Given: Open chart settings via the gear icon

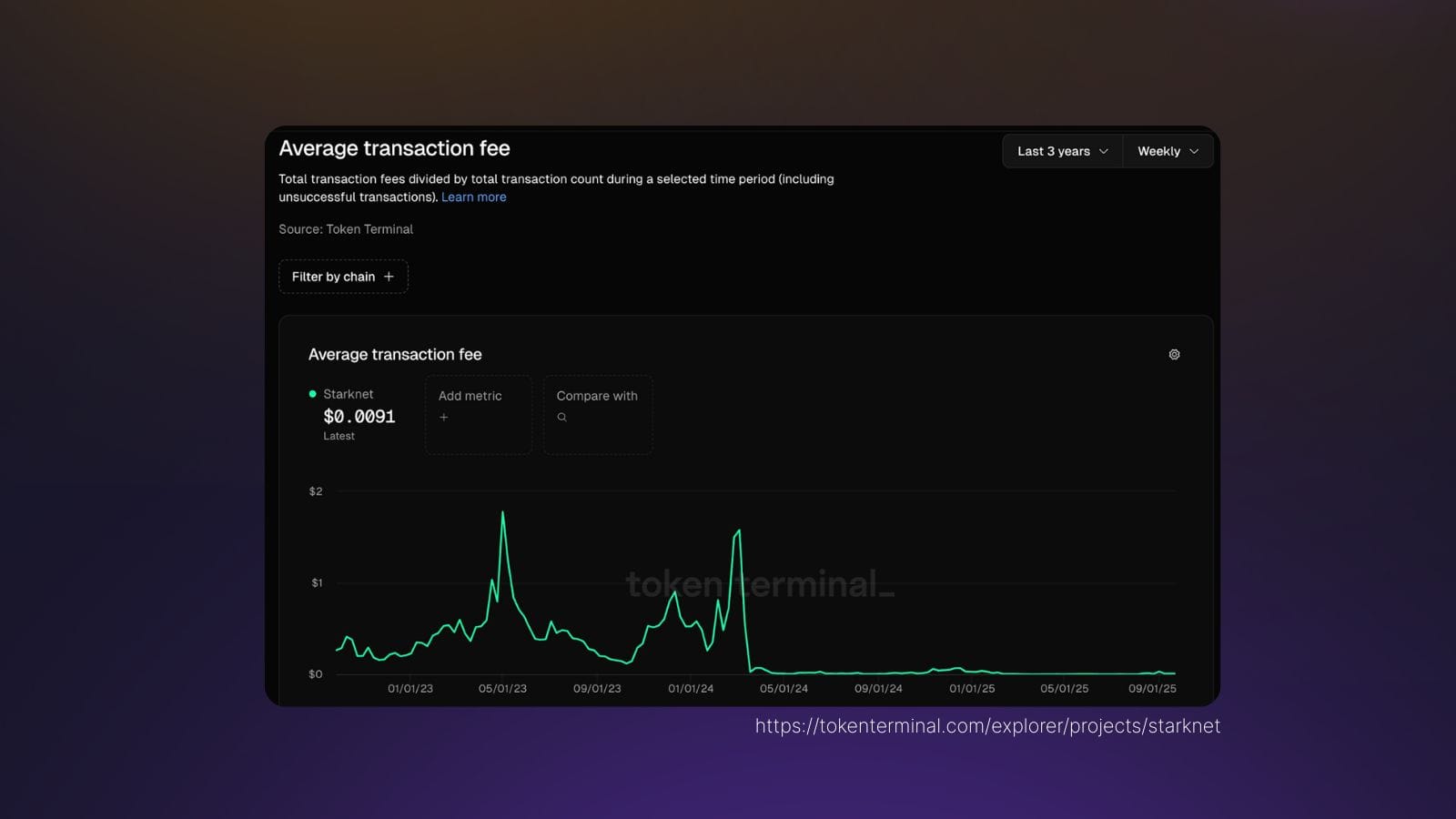Looking at the screenshot, I should (x=1174, y=354).
